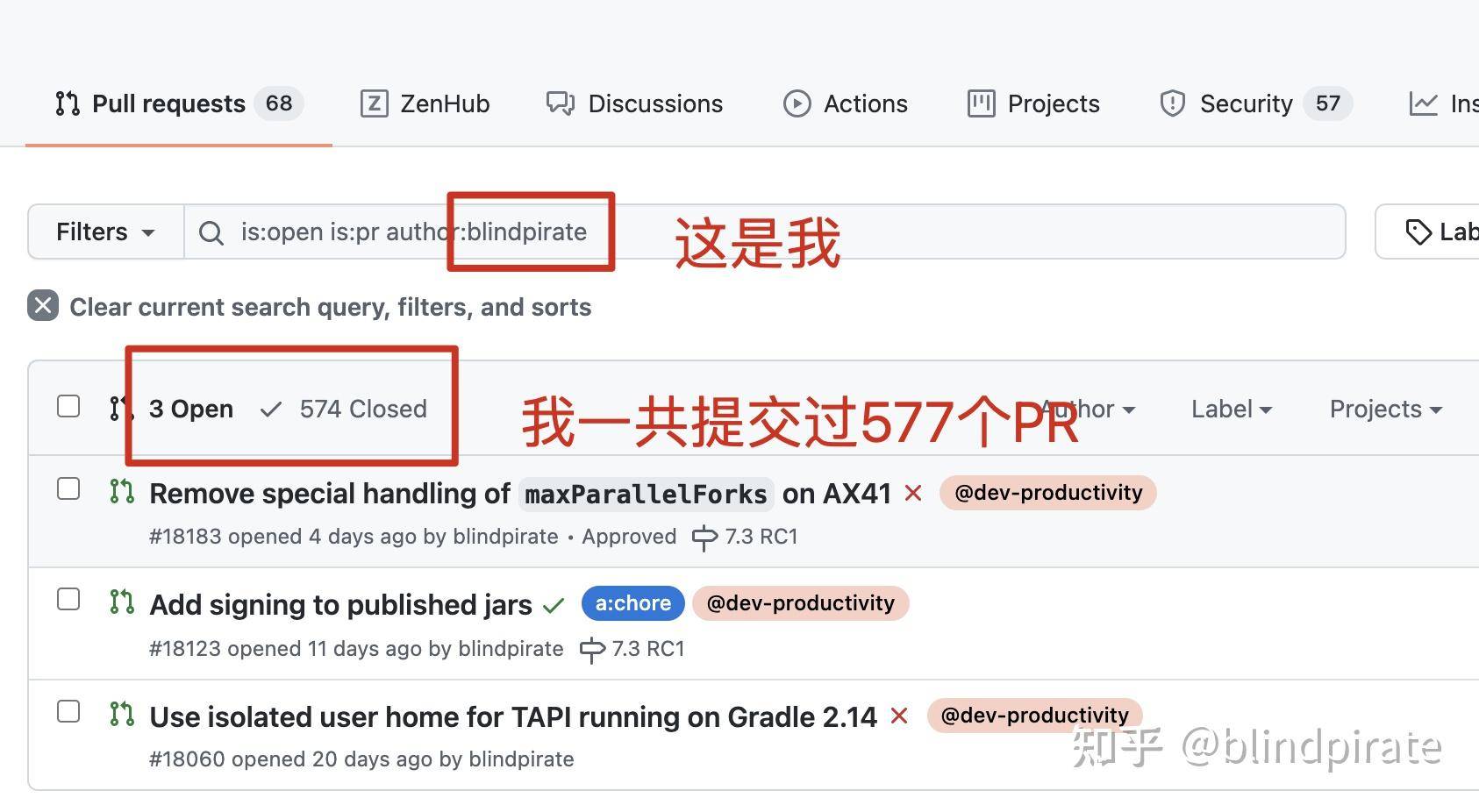Click @dev-productivity label on Add signing PR
The height and width of the screenshot is (812, 1479).
tap(801, 603)
